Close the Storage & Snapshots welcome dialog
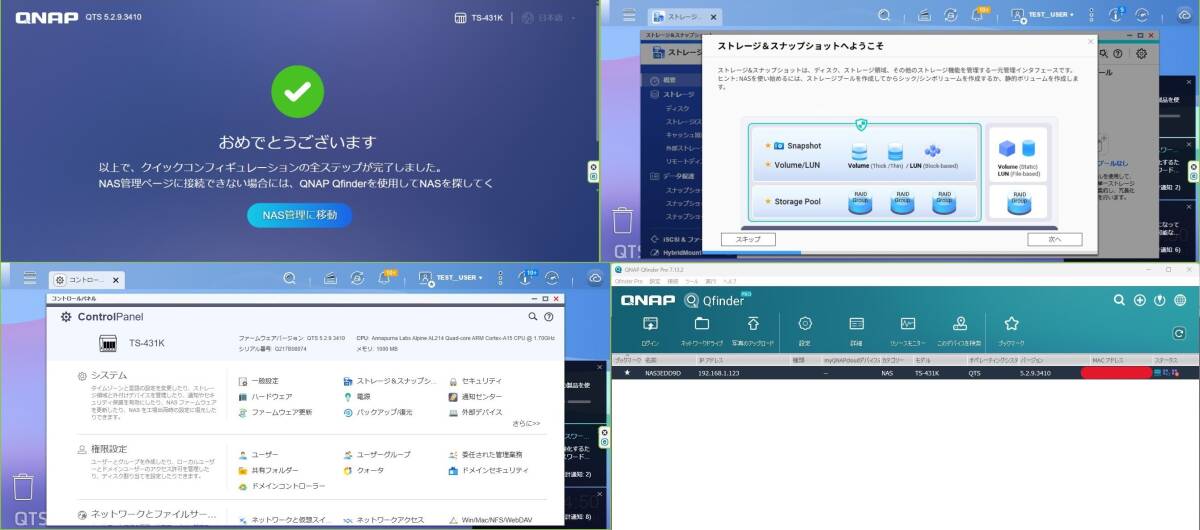 [1089, 41]
